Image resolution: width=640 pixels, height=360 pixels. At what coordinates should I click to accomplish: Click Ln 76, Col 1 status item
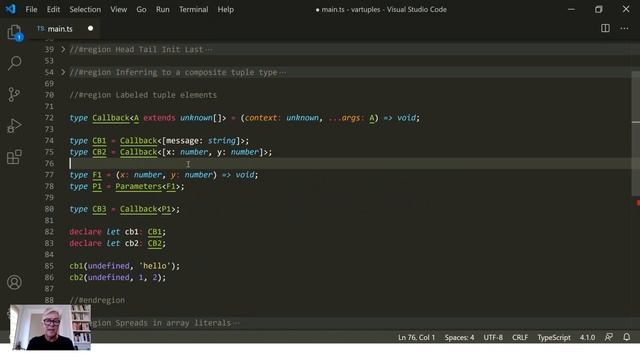416,338
